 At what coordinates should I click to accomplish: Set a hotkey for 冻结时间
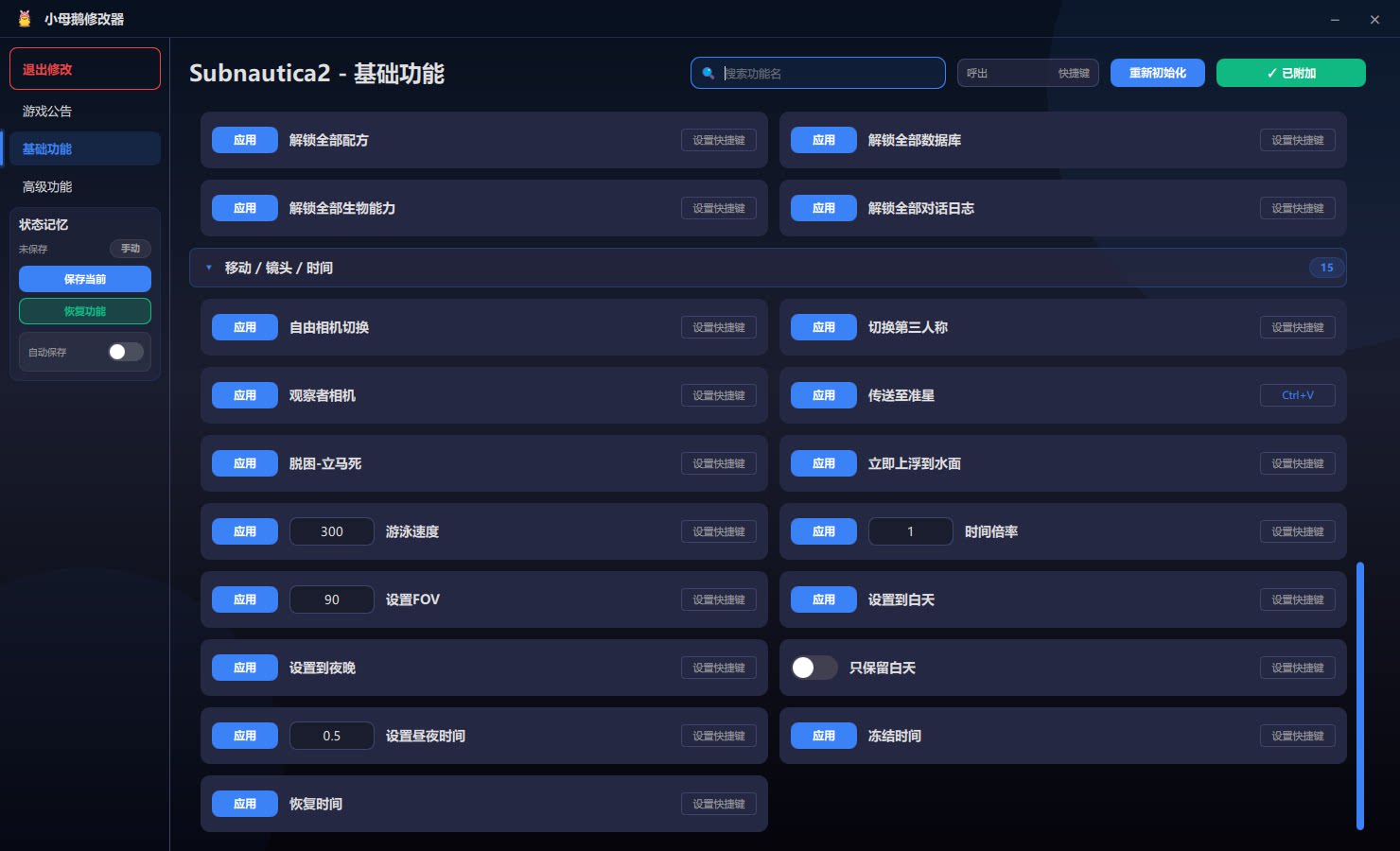[1298, 736]
